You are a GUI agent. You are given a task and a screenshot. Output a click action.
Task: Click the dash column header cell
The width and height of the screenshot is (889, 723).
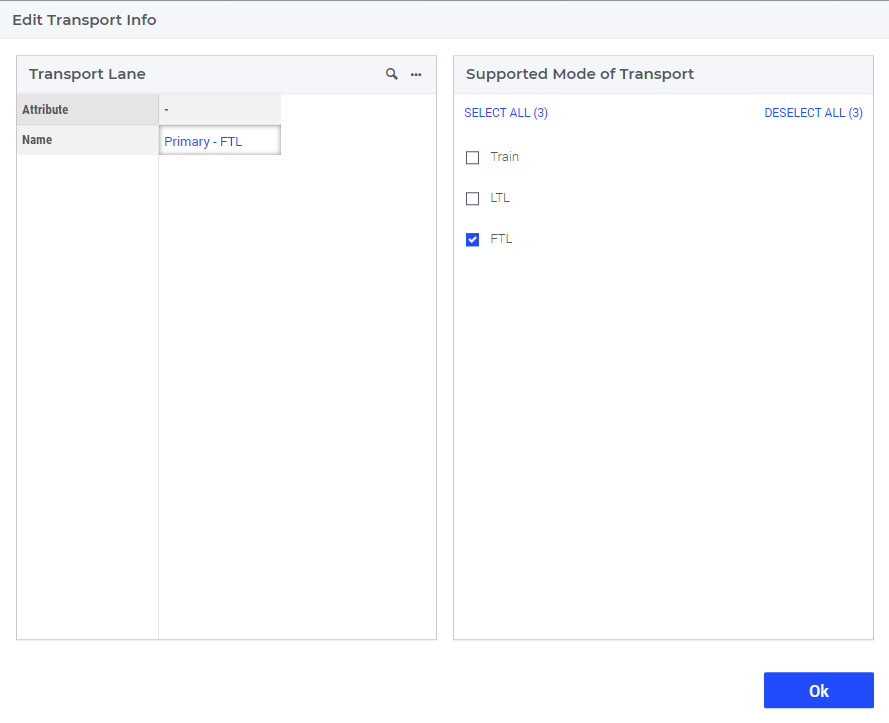(x=220, y=109)
